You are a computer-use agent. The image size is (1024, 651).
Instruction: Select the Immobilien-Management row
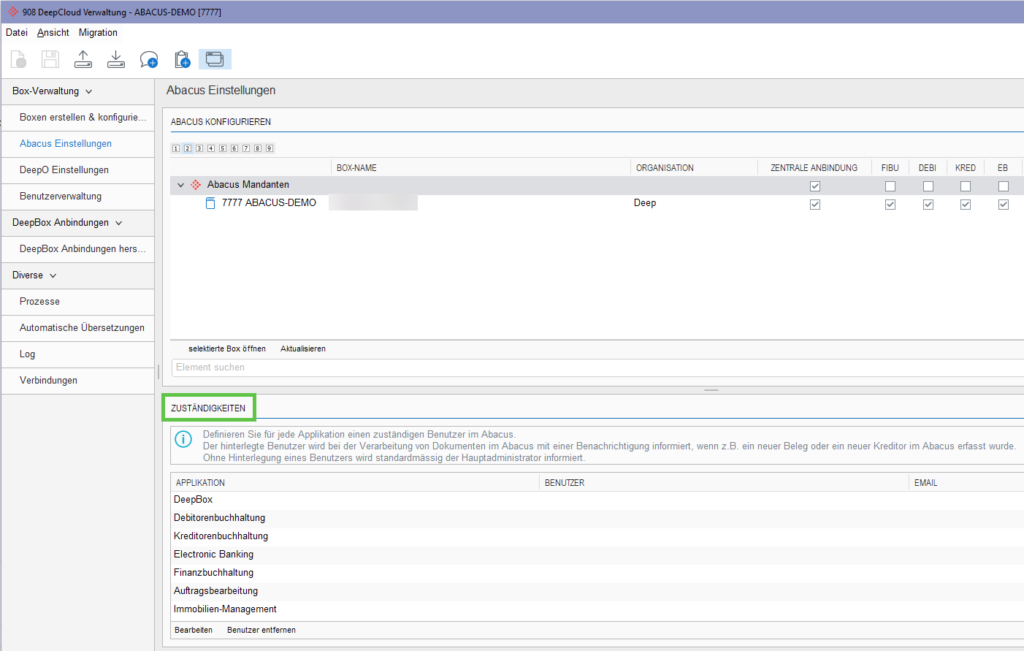597,609
